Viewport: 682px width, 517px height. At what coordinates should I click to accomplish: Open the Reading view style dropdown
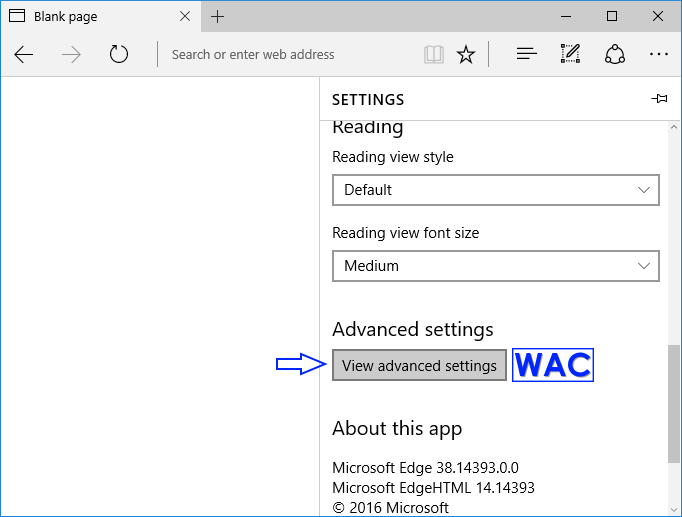[496, 190]
